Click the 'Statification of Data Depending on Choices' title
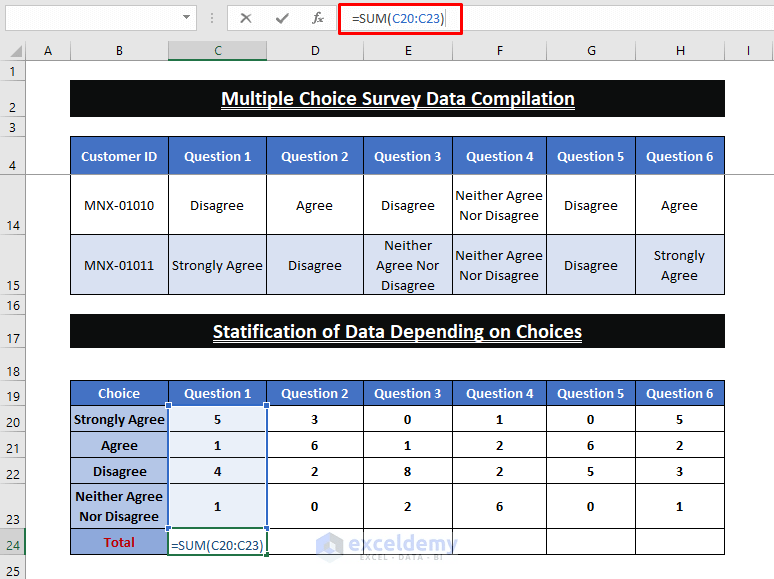The height and width of the screenshot is (579, 774). [397, 331]
